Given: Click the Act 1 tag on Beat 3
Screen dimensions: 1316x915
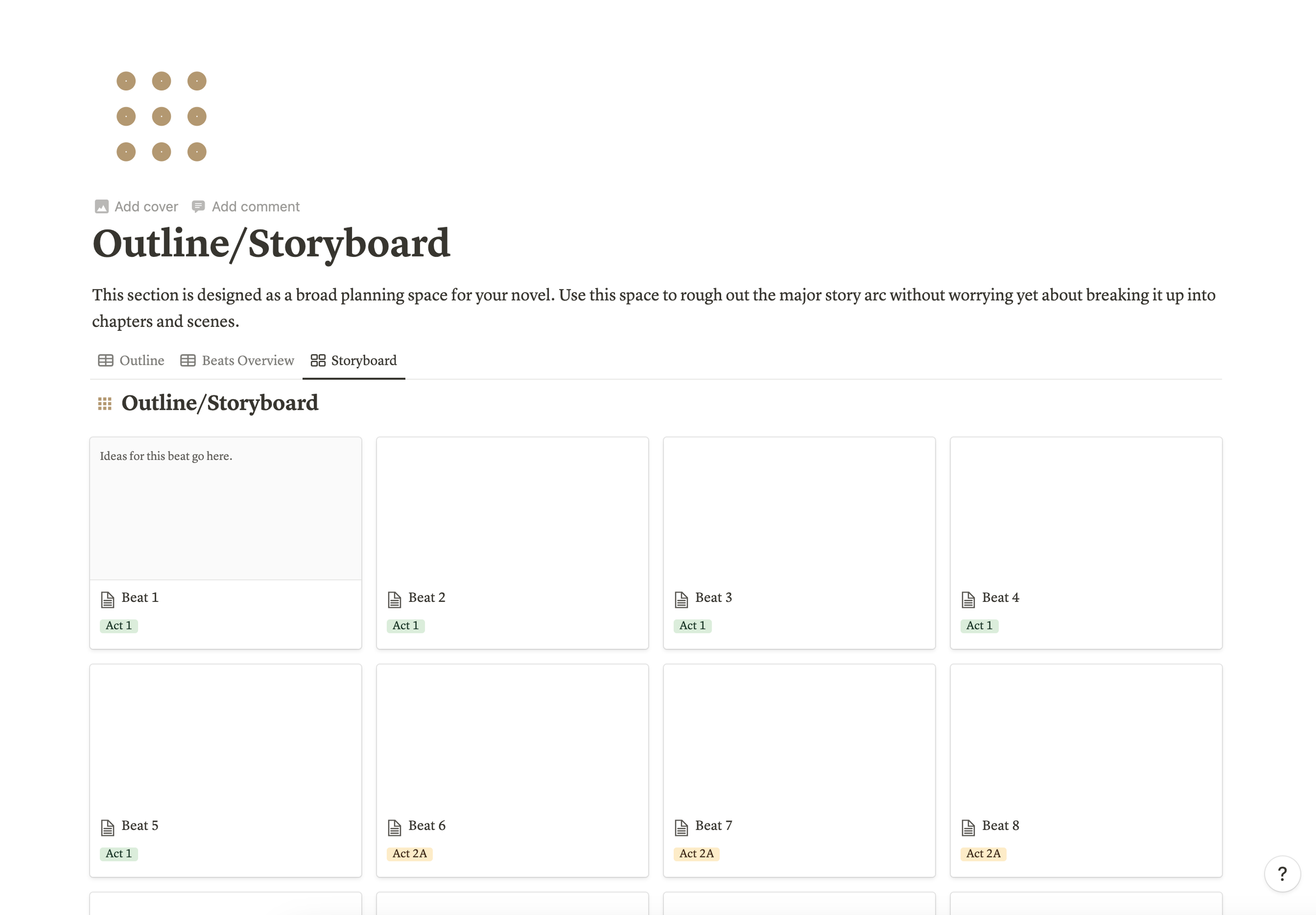Looking at the screenshot, I should click(692, 626).
